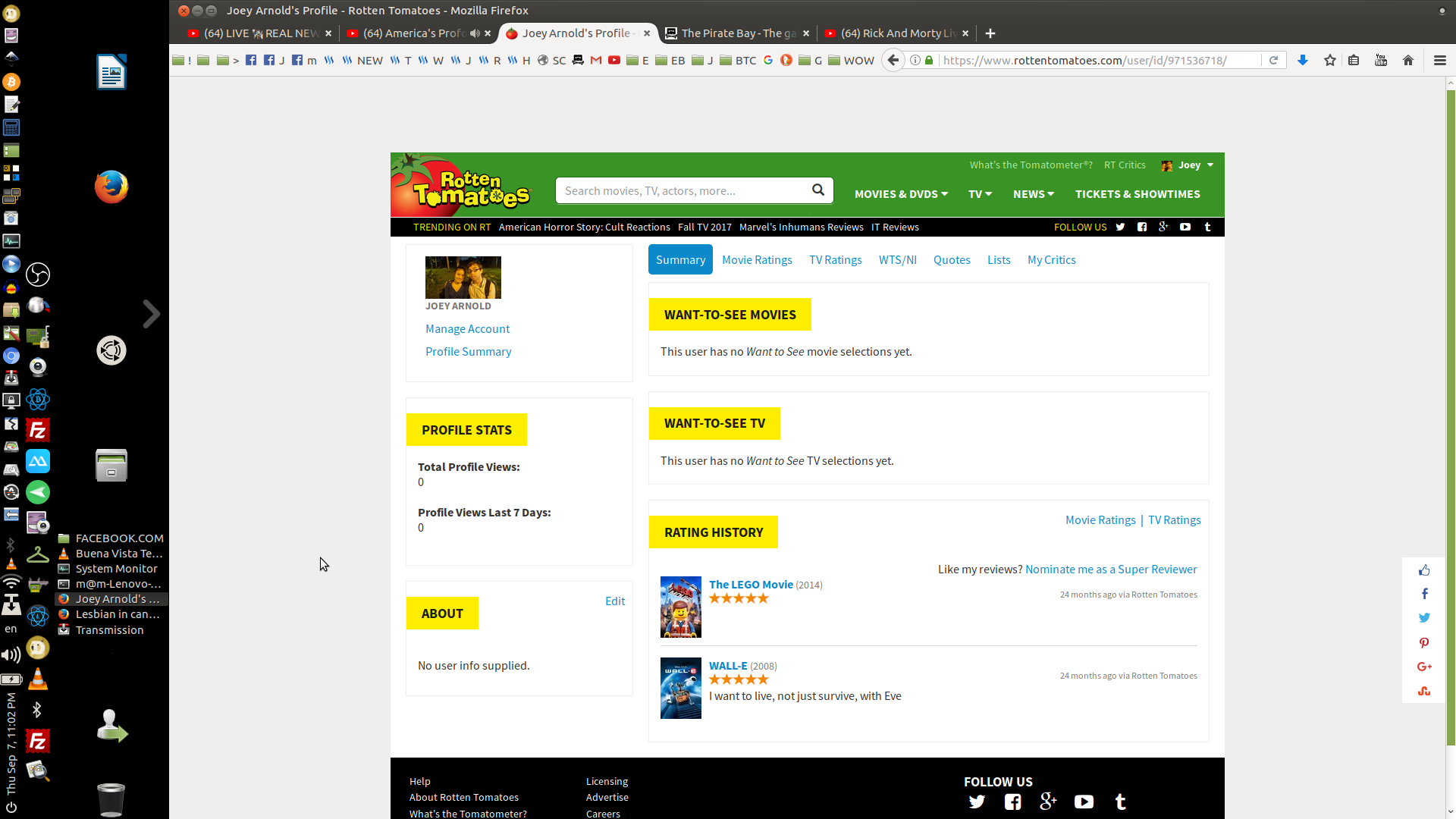Open The LEGO Movie title link

click(x=751, y=585)
